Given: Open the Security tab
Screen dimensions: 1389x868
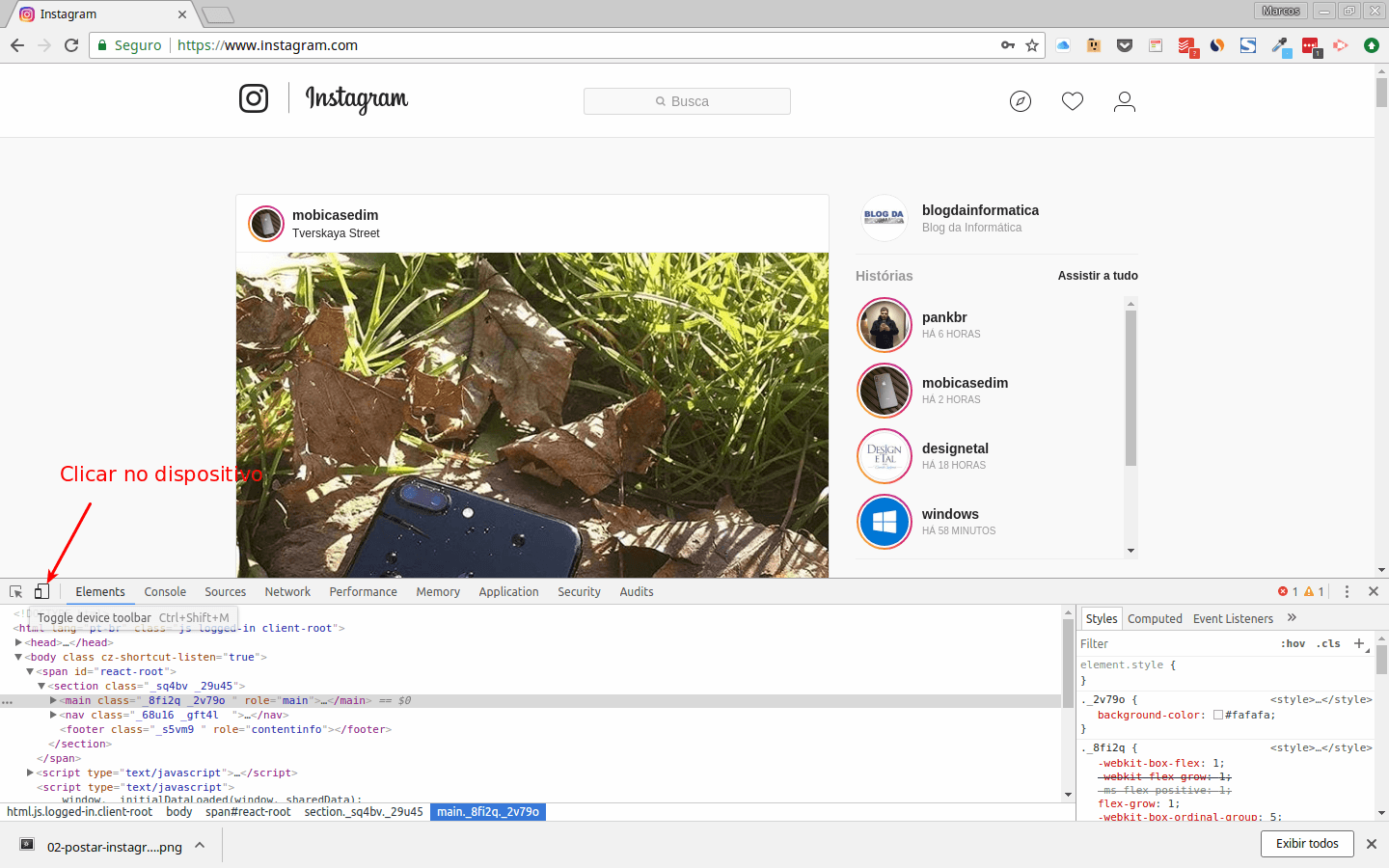Looking at the screenshot, I should click(x=579, y=591).
